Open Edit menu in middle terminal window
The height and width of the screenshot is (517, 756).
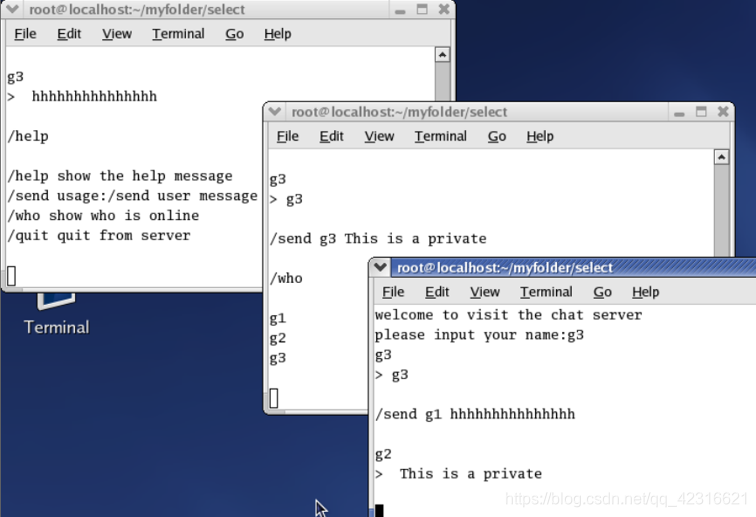[x=332, y=136]
